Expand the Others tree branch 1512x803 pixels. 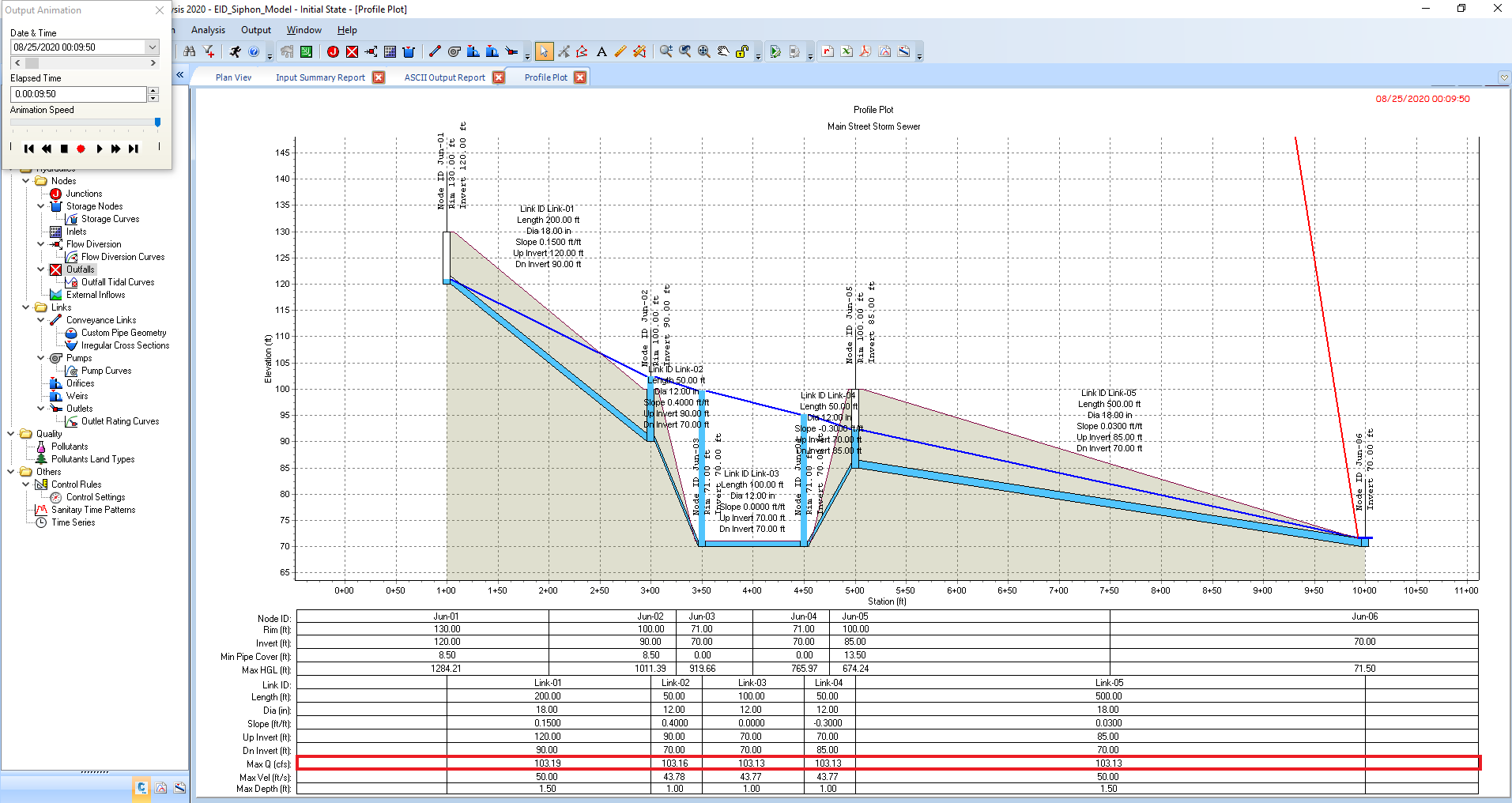click(10, 471)
